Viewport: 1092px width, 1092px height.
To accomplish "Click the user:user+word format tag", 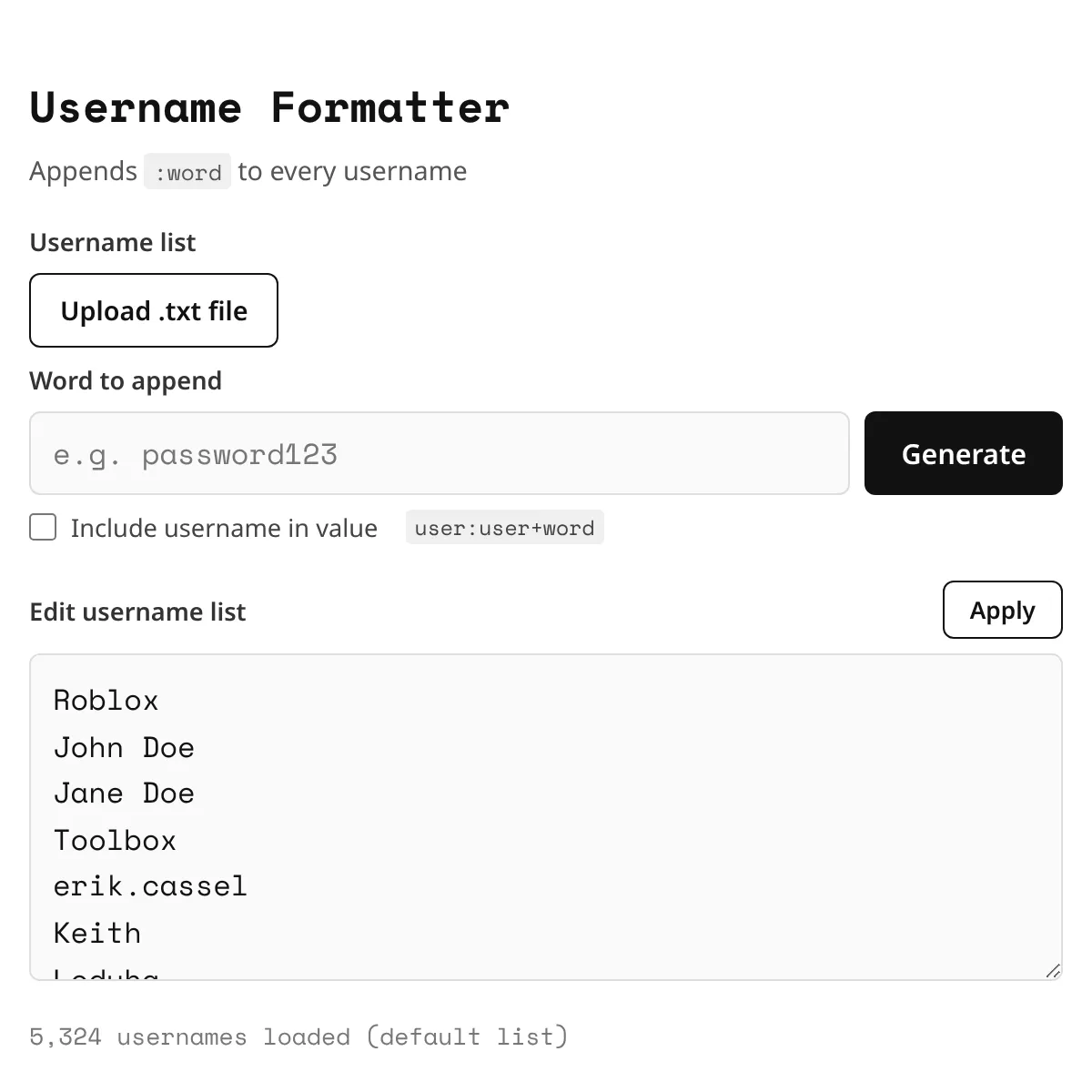I will point(505,528).
